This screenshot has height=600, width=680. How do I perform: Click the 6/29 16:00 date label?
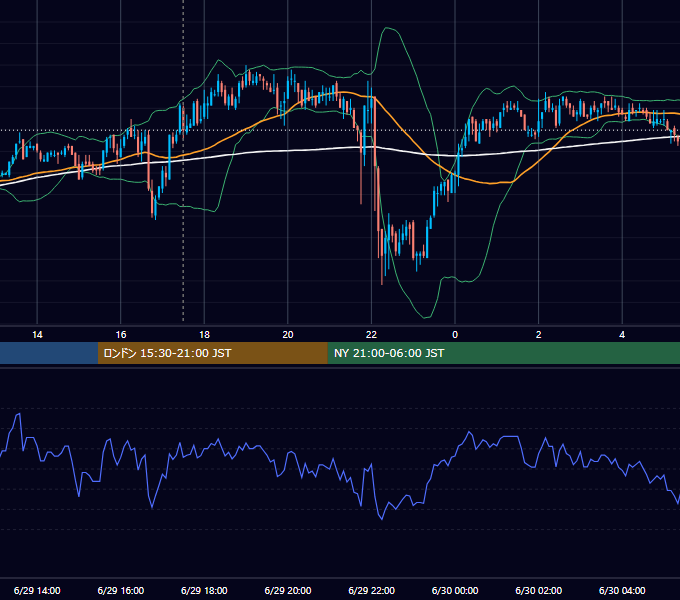[121, 590]
